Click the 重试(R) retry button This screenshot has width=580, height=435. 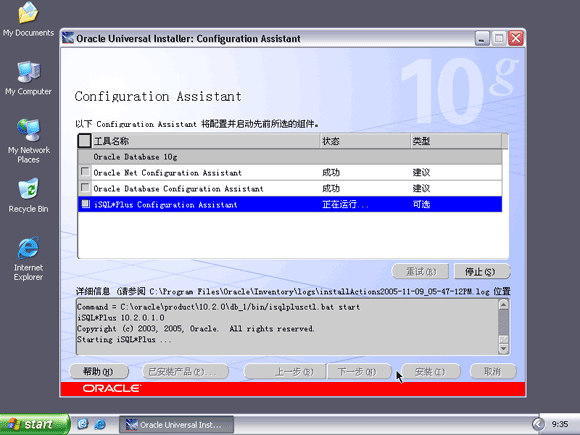coord(421,272)
